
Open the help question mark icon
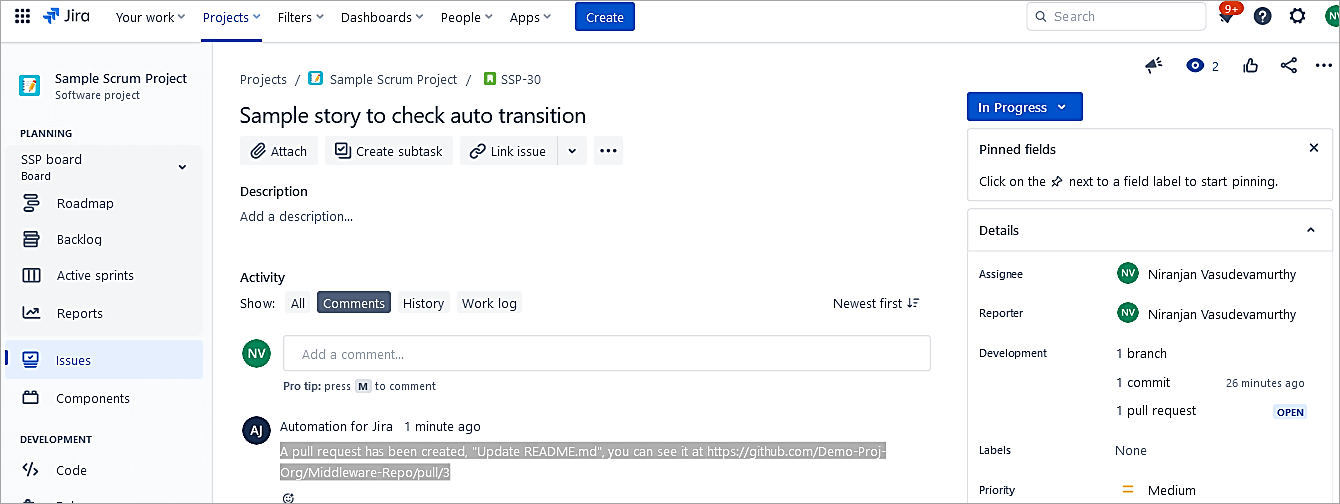tap(1262, 17)
